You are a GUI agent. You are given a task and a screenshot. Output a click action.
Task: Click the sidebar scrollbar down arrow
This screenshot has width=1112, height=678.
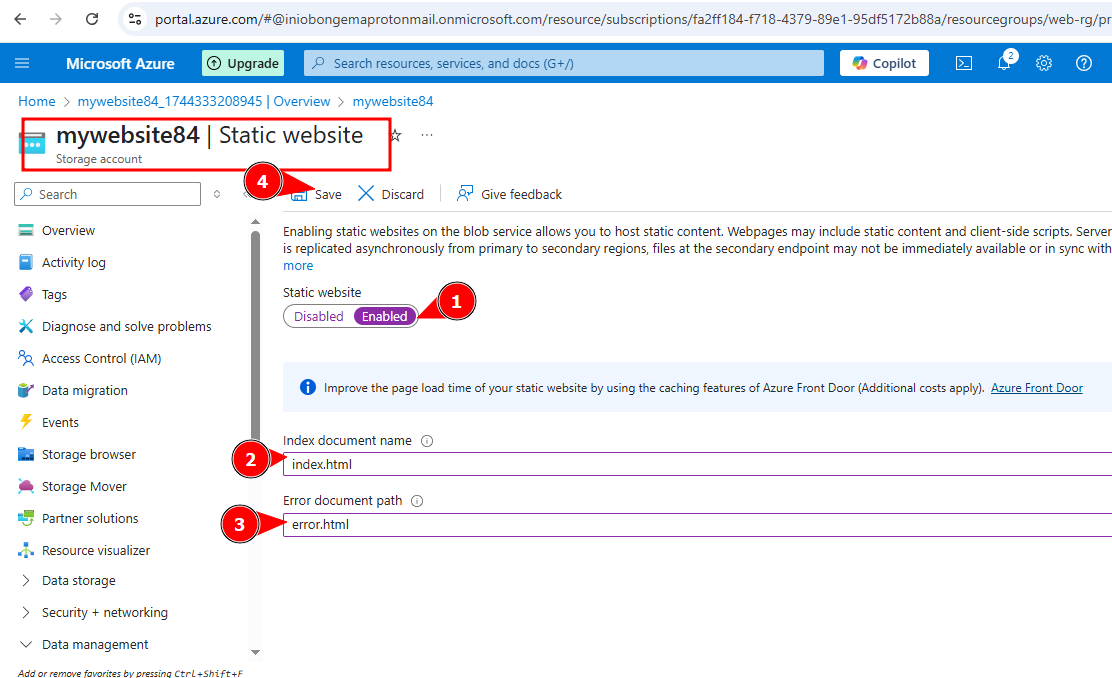coord(255,652)
